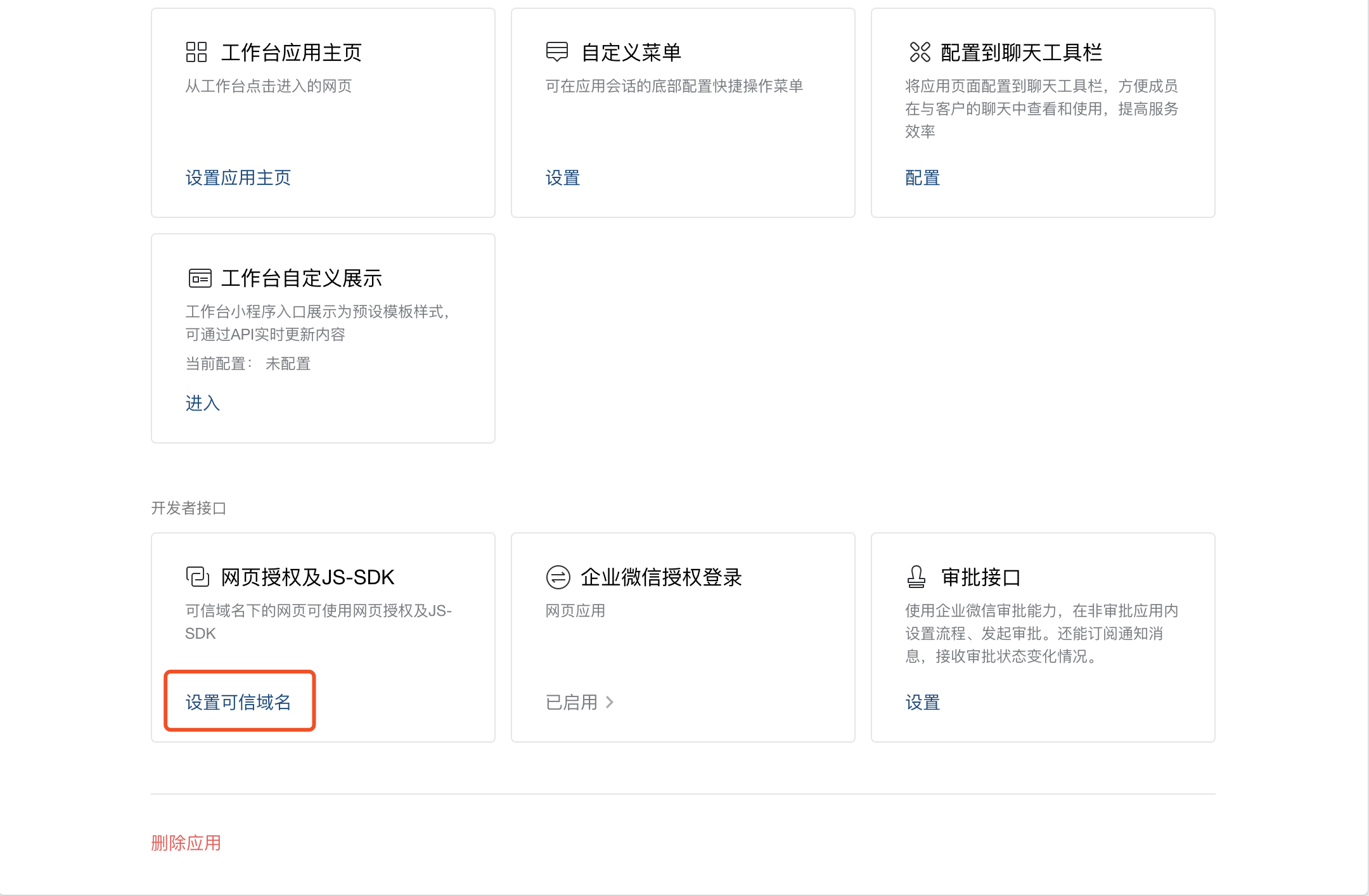This screenshot has width=1369, height=896.
Task: Click the 工作台自定义展示 card icon
Action: 200,278
